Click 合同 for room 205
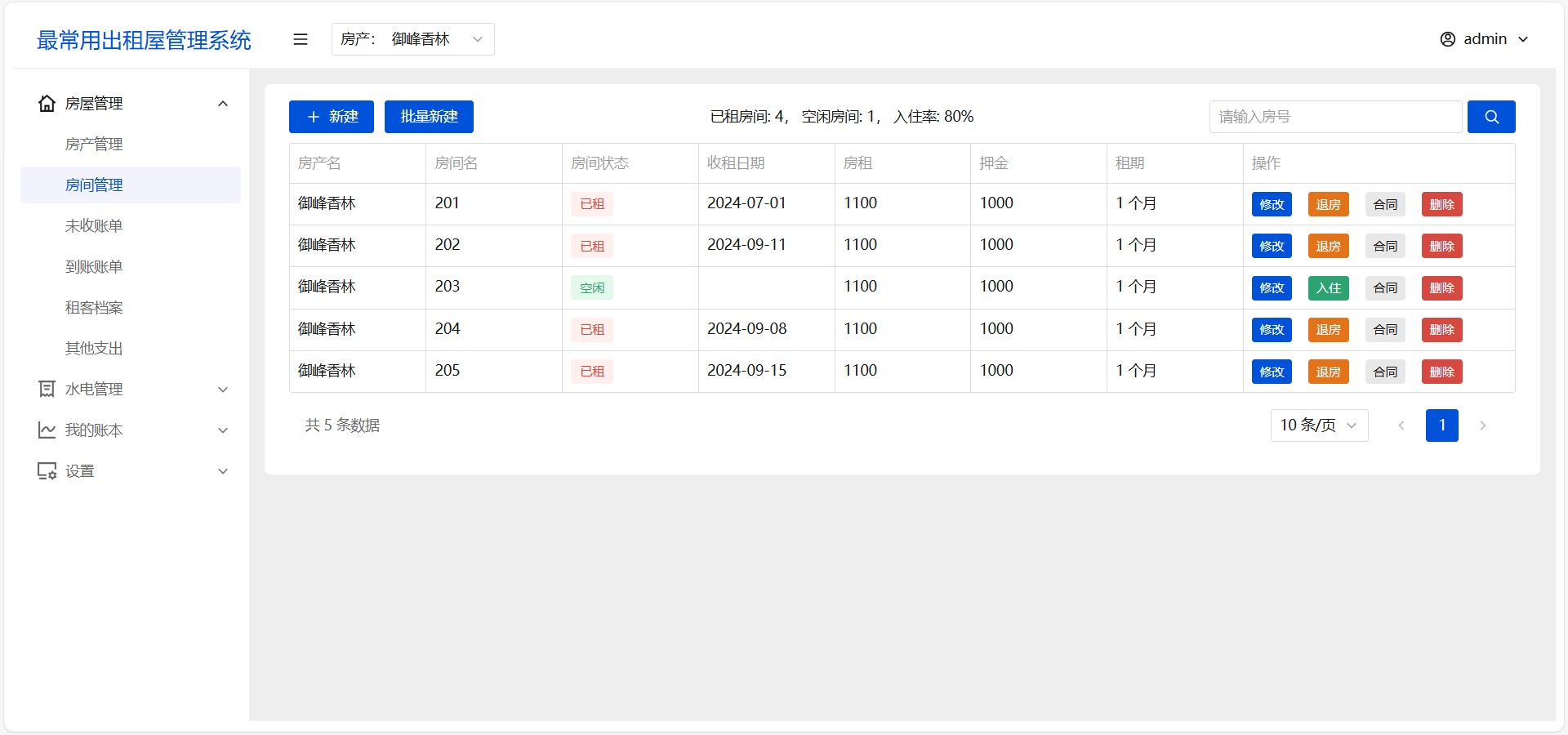Screen dimensions: 1568x735 (1385, 372)
